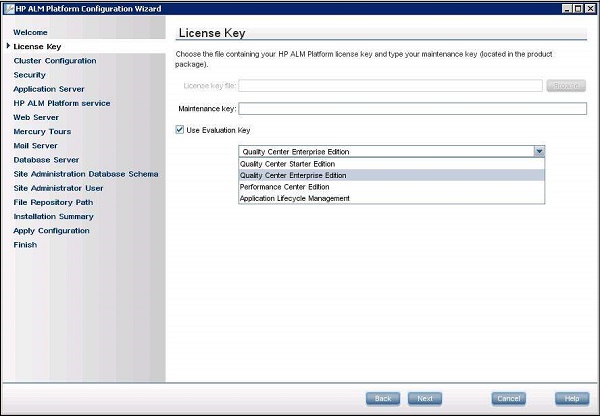Select Mercury Tours step
This screenshot has width=600, height=416.
tap(42, 132)
